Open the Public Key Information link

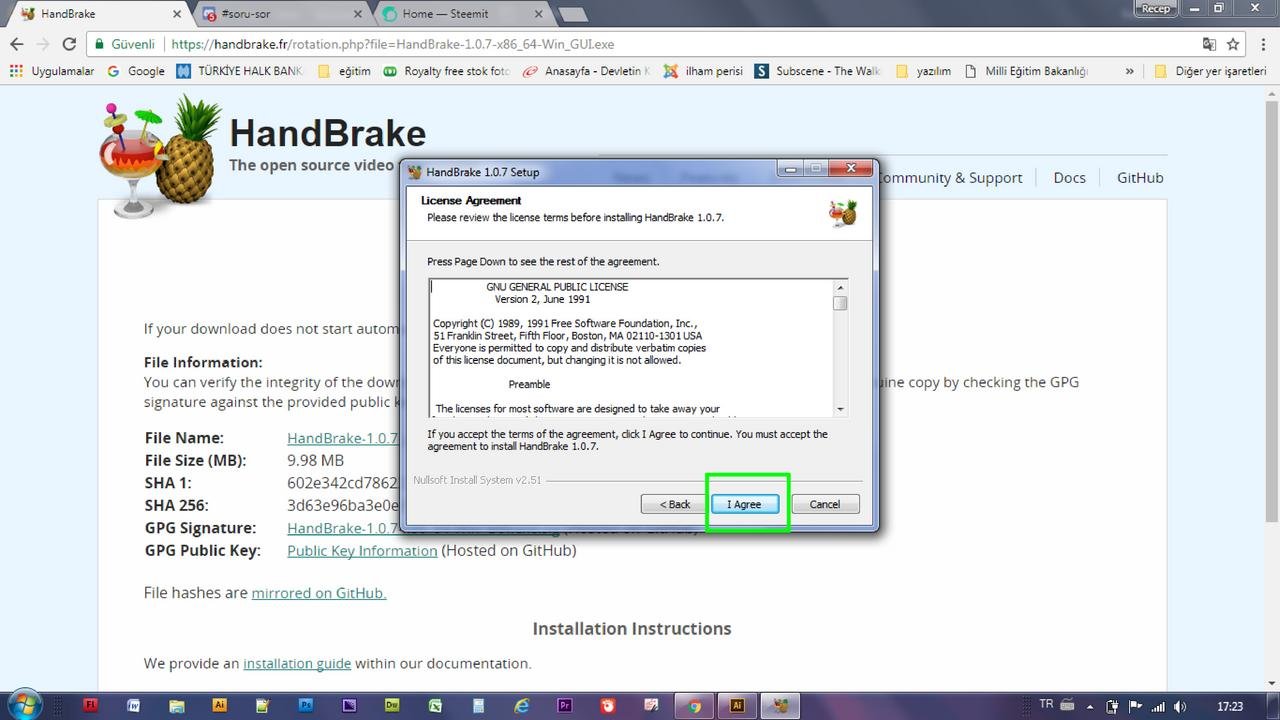coord(362,551)
